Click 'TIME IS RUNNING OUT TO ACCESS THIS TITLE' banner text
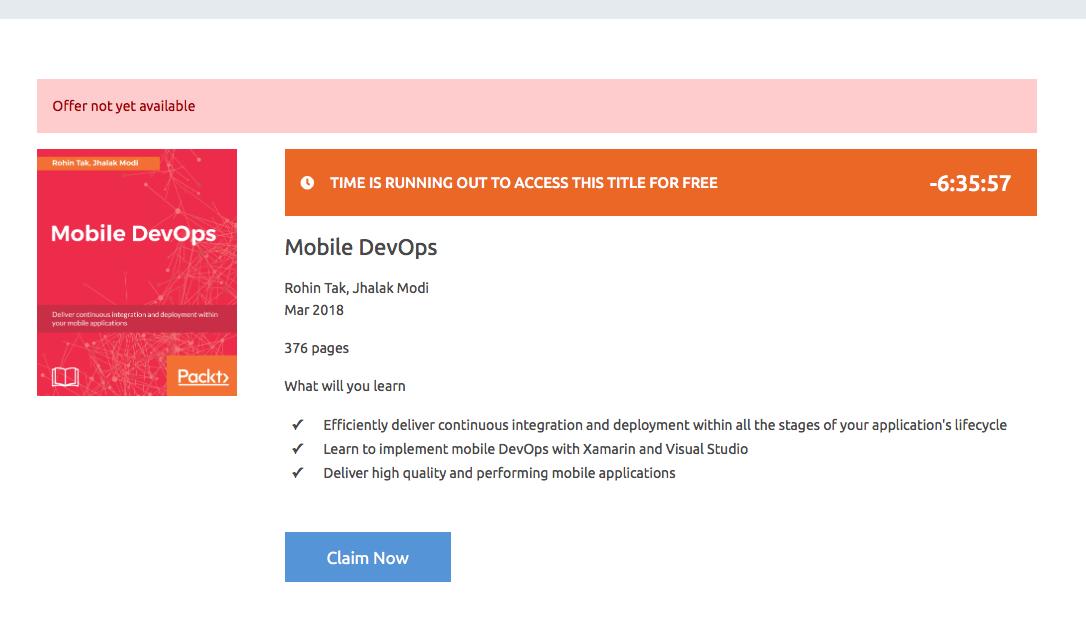Image resolution: width=1086 pixels, height=632 pixels. tap(524, 183)
